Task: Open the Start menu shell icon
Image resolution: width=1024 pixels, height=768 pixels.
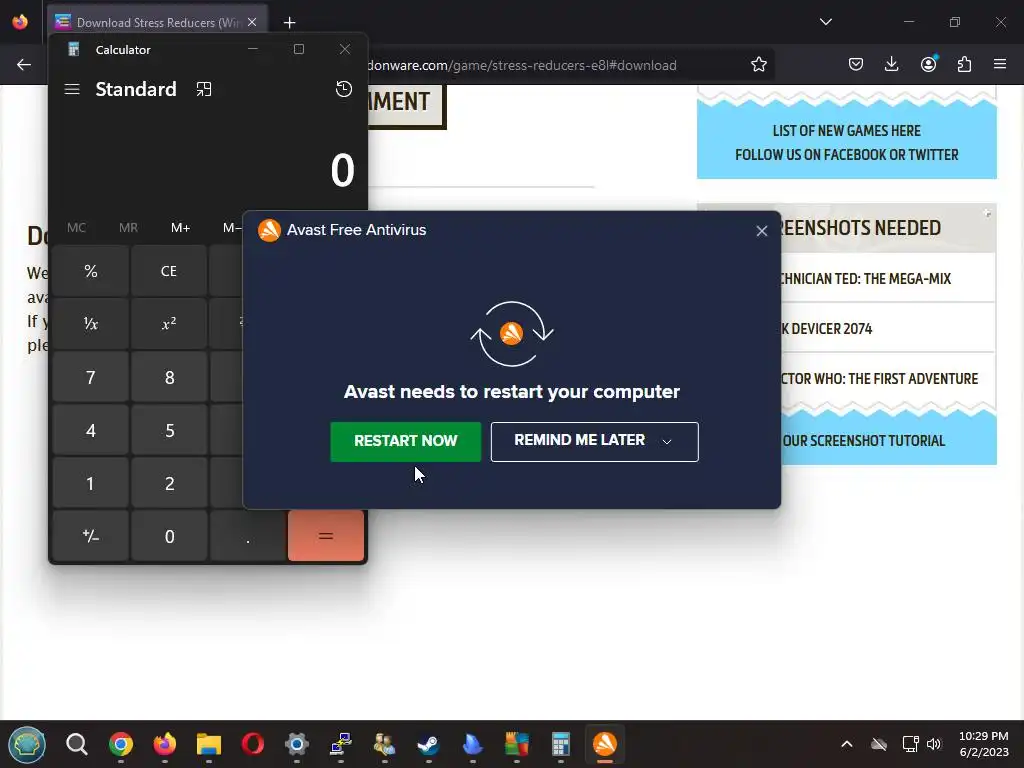Action: [27, 744]
